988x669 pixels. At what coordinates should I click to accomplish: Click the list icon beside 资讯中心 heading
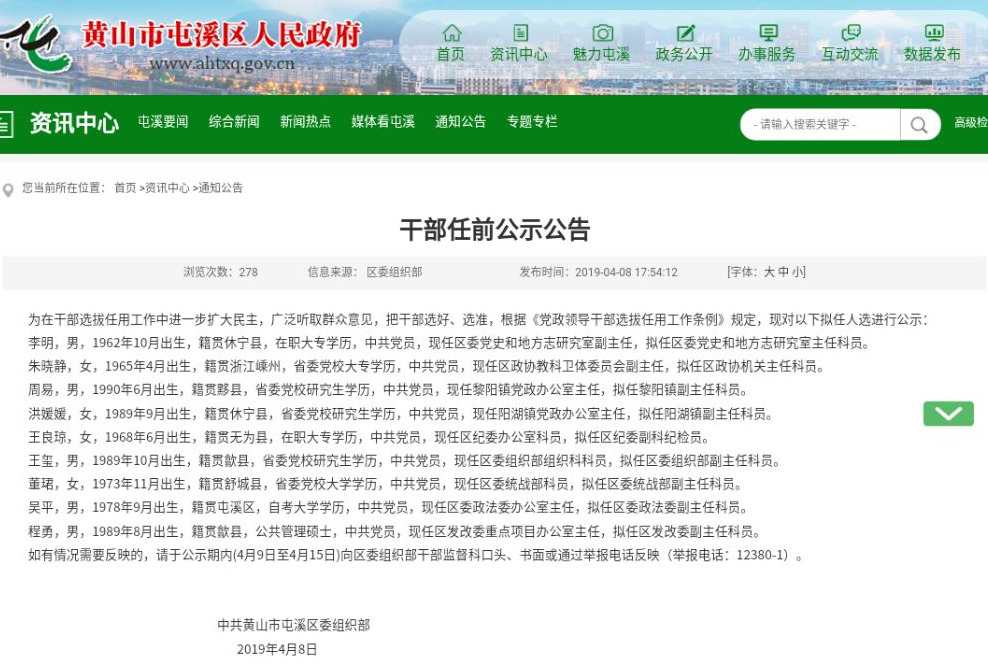[x=6, y=124]
